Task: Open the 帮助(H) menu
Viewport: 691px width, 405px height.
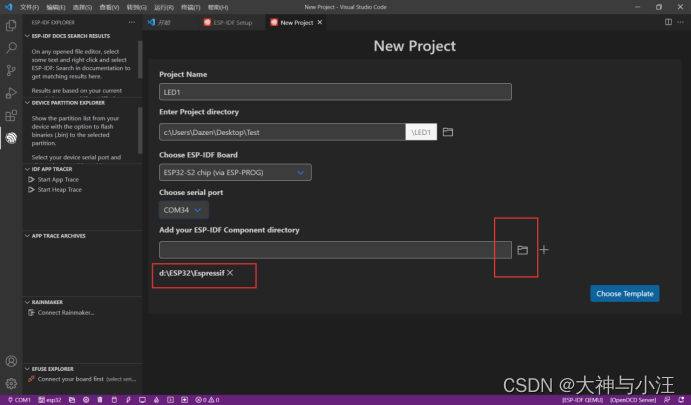Action: (218, 7)
